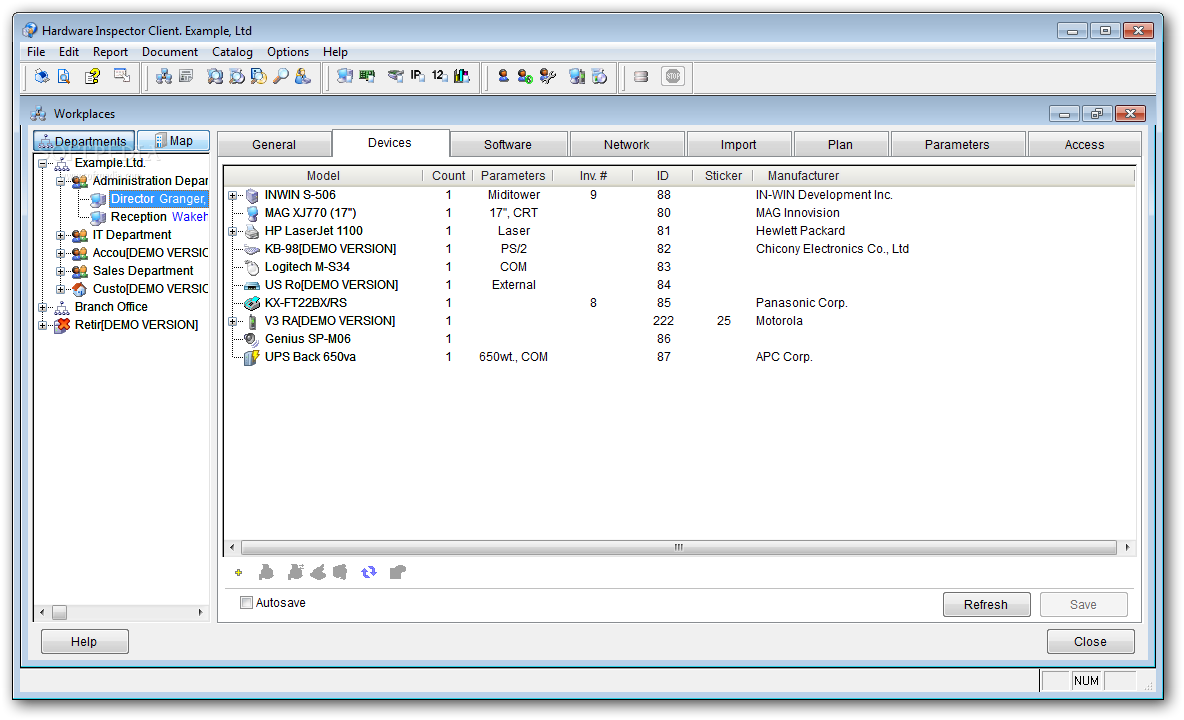The width and height of the screenshot is (1184, 720).
Task: Click the grey list form toolbar icon
Action: pyautogui.click(x=186, y=76)
